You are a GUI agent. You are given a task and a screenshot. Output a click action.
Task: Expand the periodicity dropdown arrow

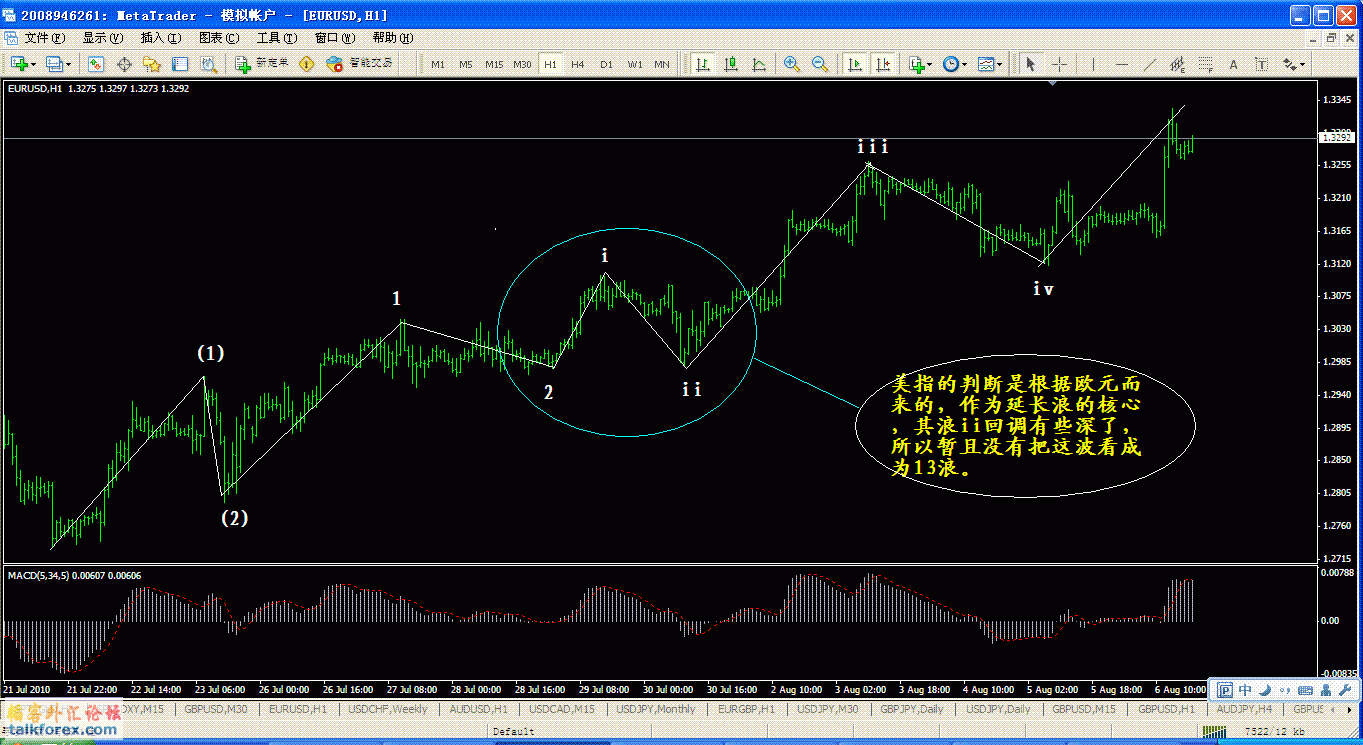(963, 65)
